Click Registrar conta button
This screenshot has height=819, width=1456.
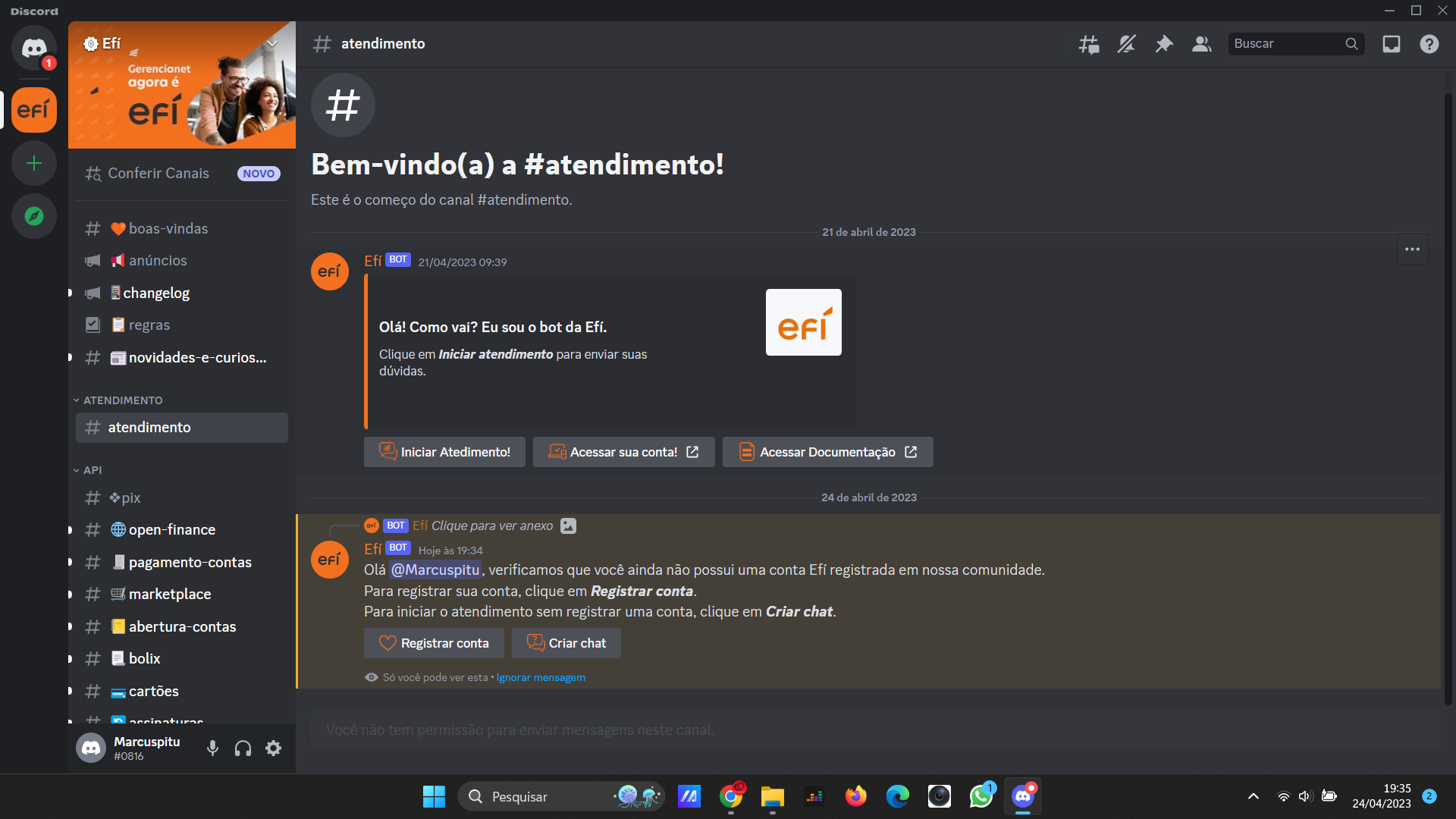point(434,643)
